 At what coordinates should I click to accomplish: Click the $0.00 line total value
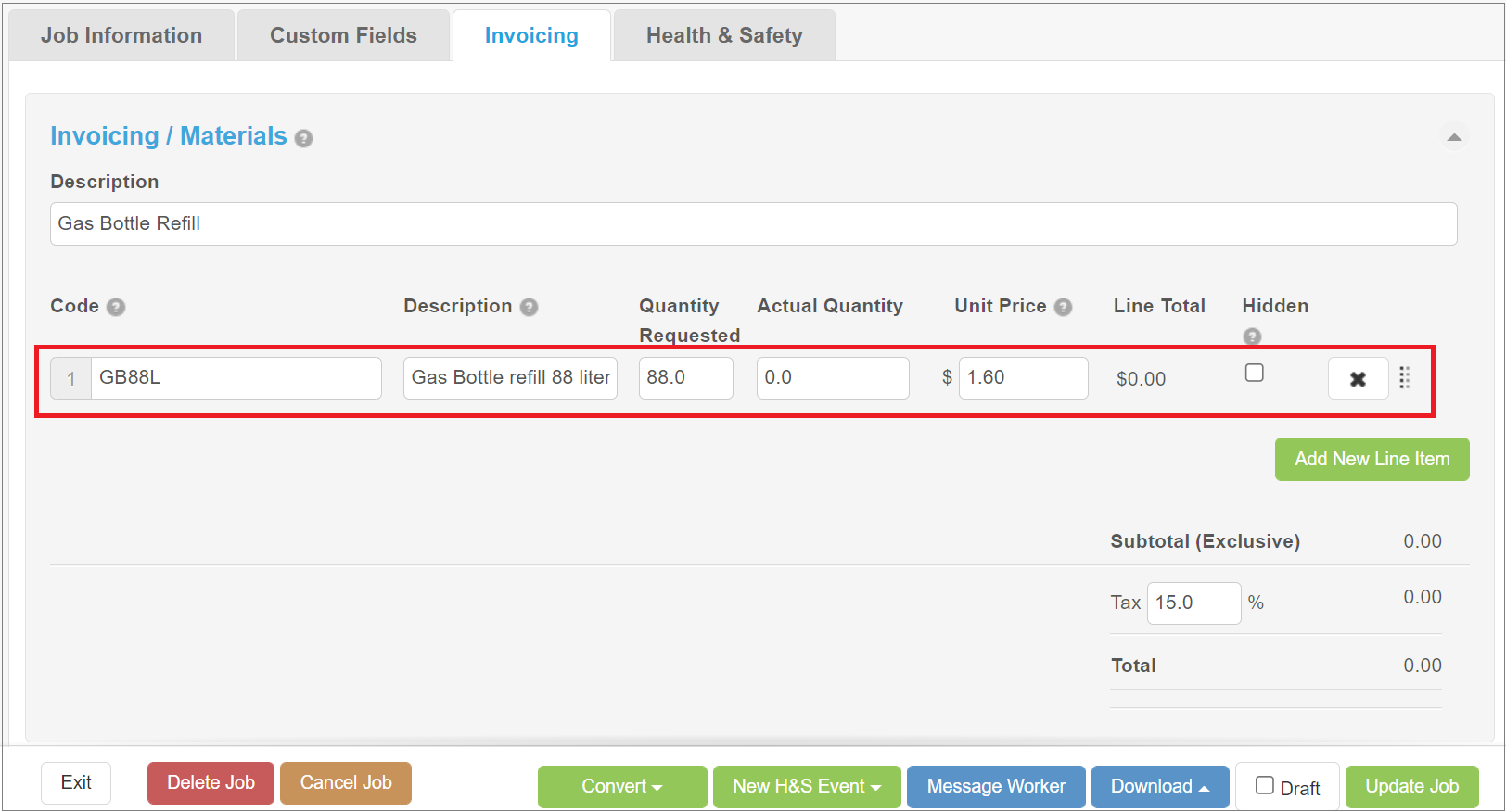1142,379
